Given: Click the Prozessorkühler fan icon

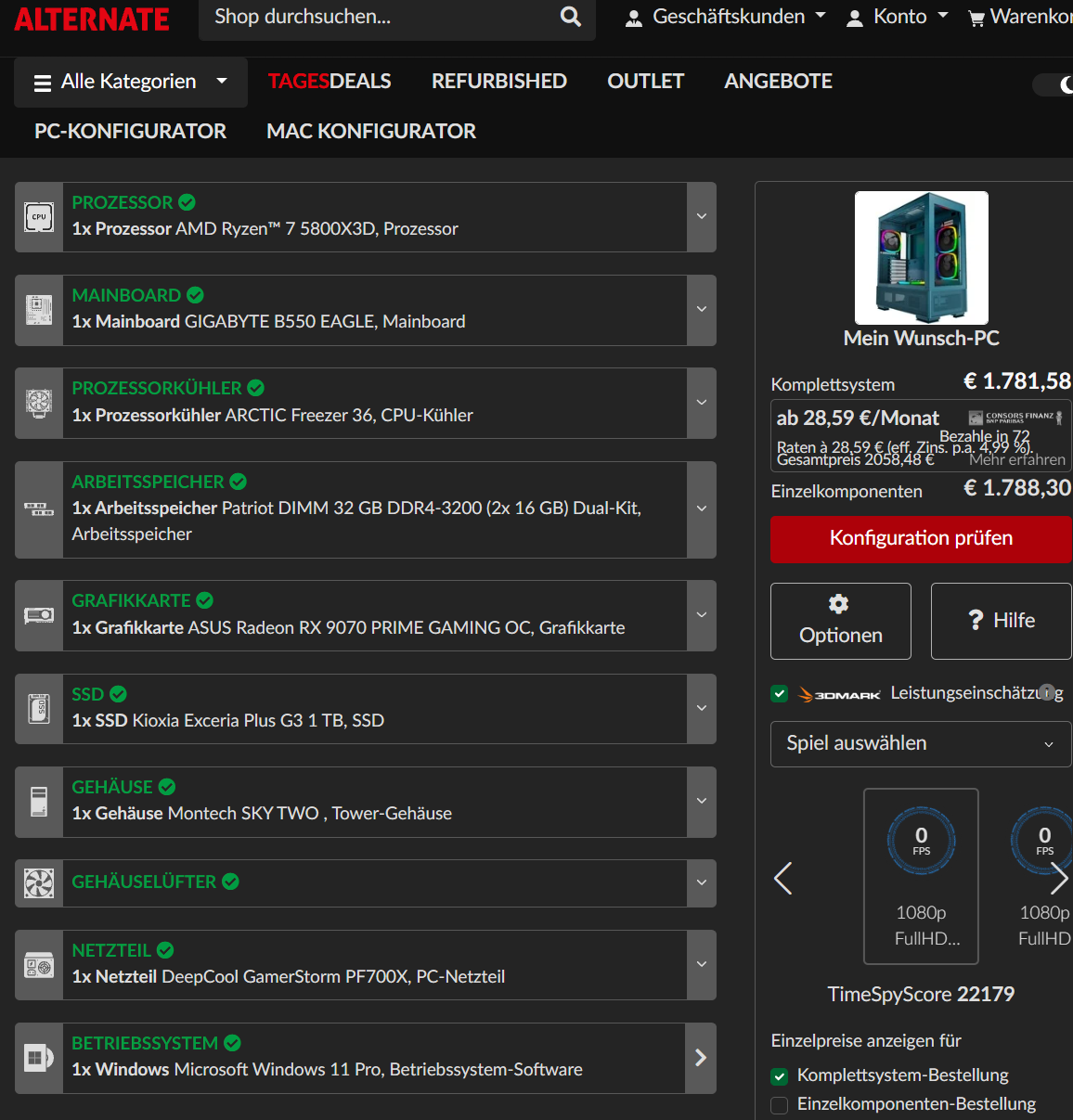Looking at the screenshot, I should [x=39, y=403].
